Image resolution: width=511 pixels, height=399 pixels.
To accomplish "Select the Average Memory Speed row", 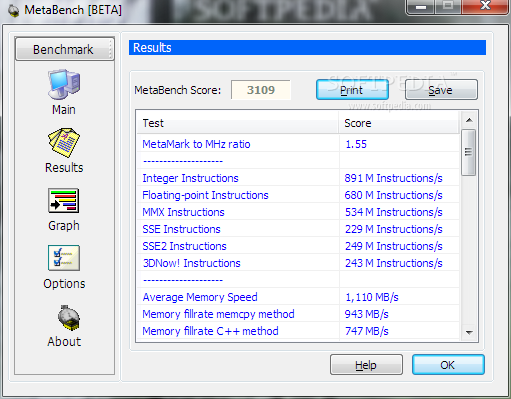I will tap(298, 297).
